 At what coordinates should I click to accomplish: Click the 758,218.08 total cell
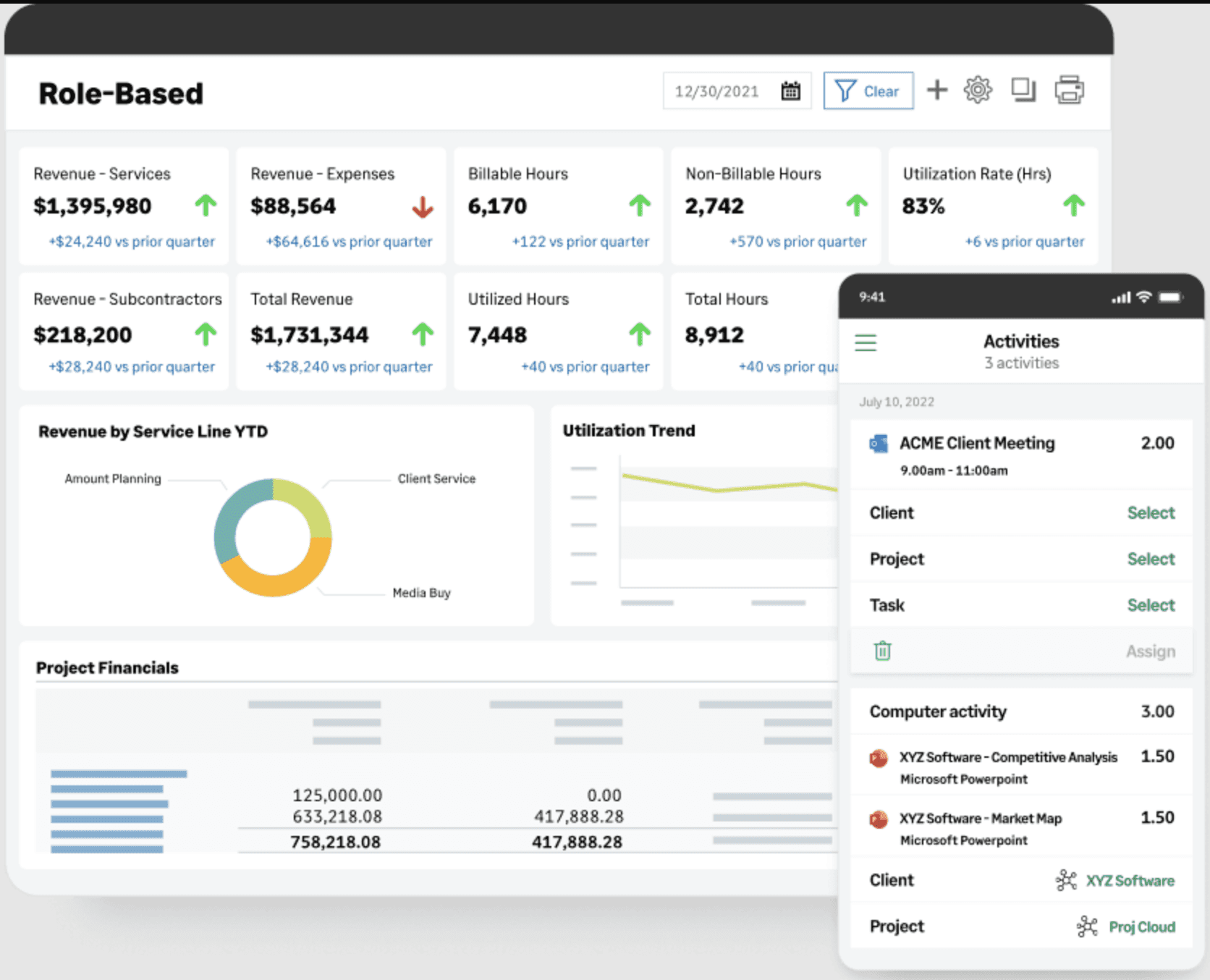coord(335,842)
